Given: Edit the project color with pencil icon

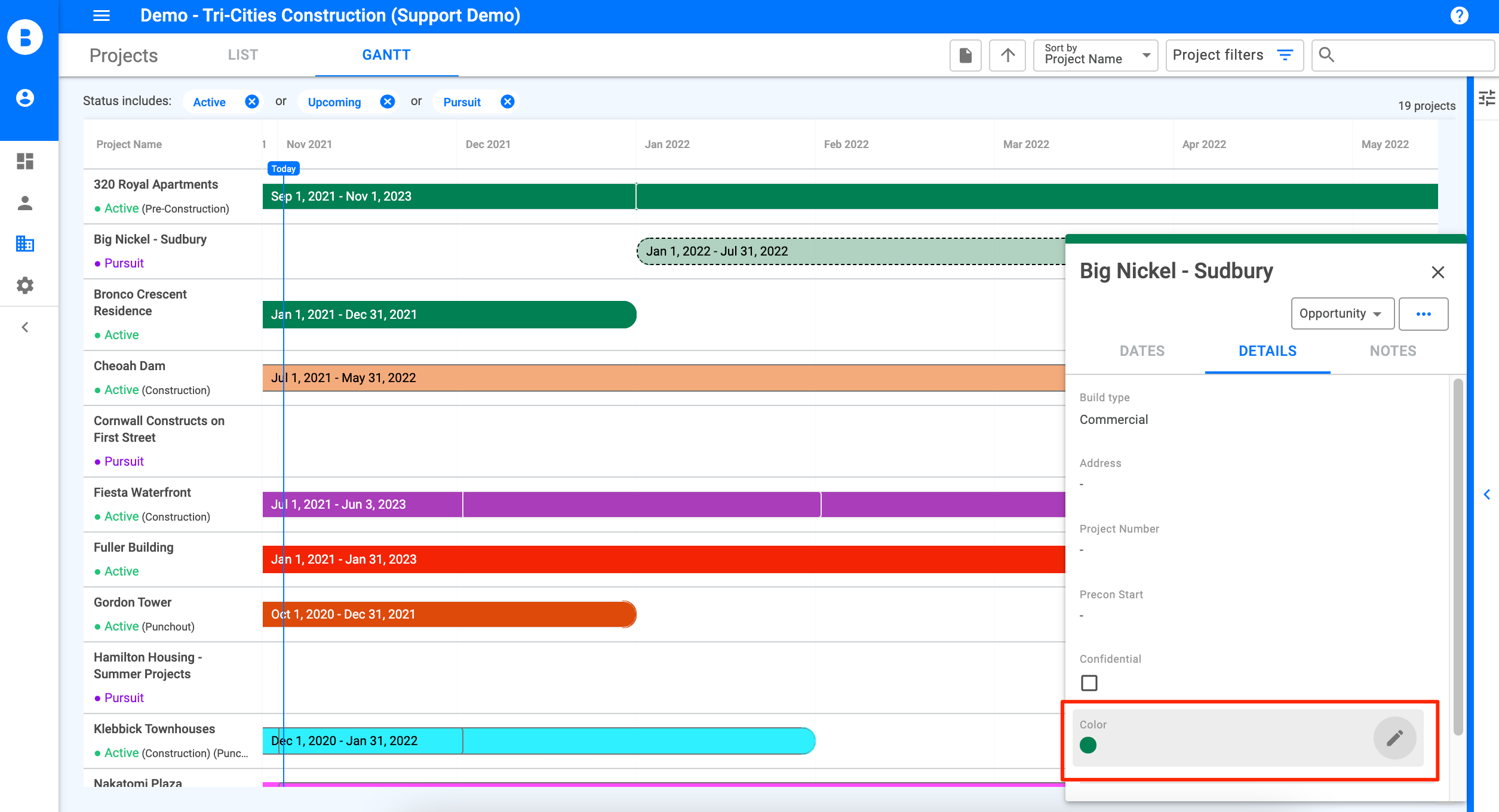Looking at the screenshot, I should [x=1395, y=738].
